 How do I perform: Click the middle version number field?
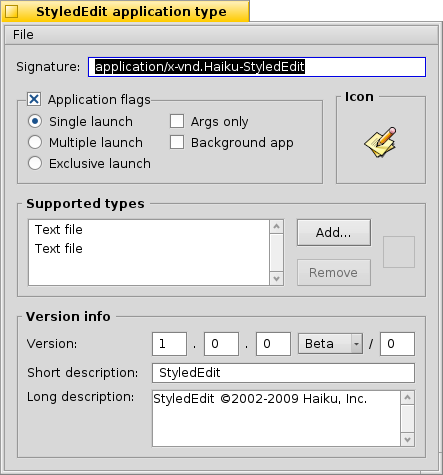(221, 344)
